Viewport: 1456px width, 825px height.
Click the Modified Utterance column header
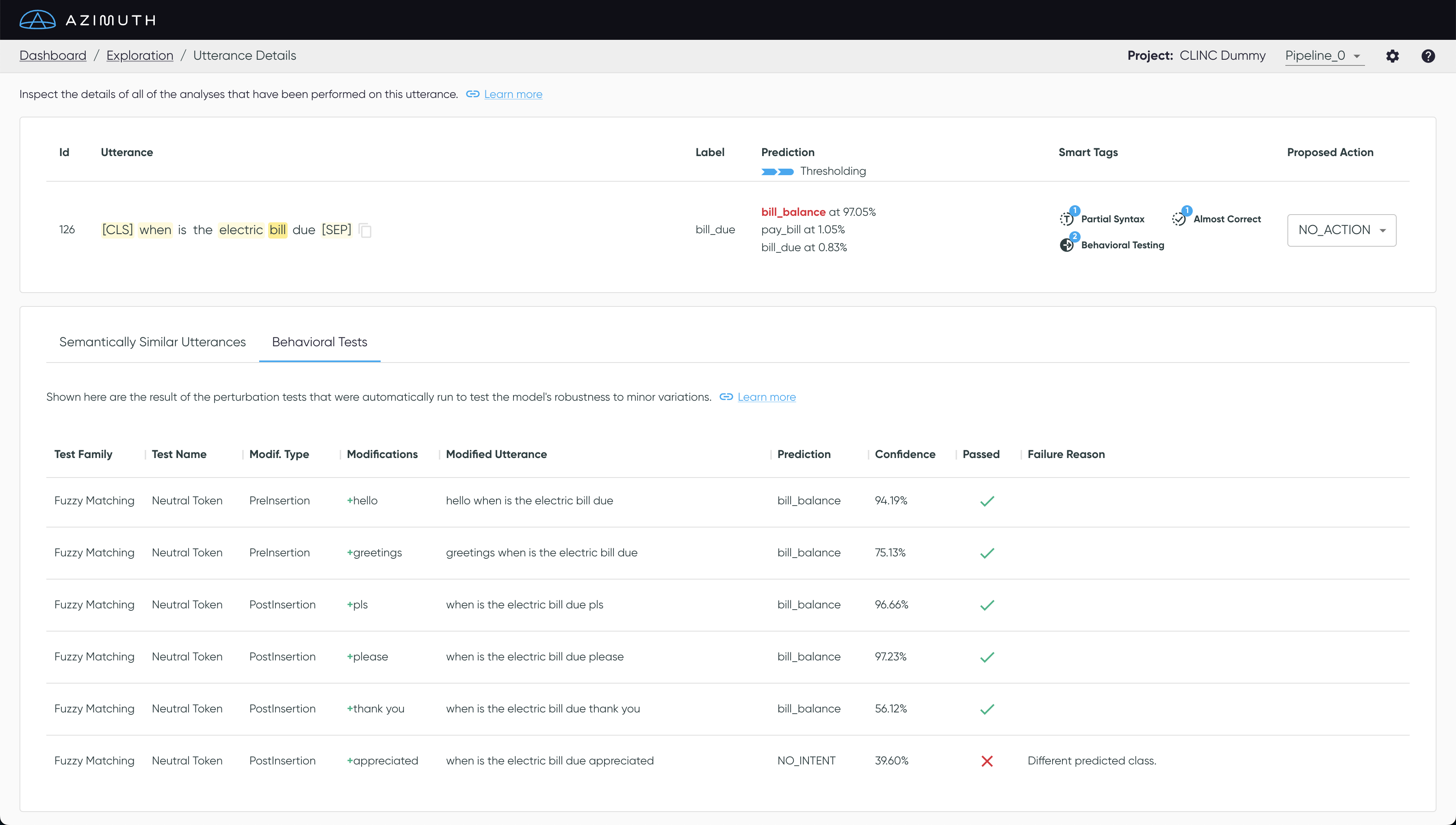tap(496, 454)
